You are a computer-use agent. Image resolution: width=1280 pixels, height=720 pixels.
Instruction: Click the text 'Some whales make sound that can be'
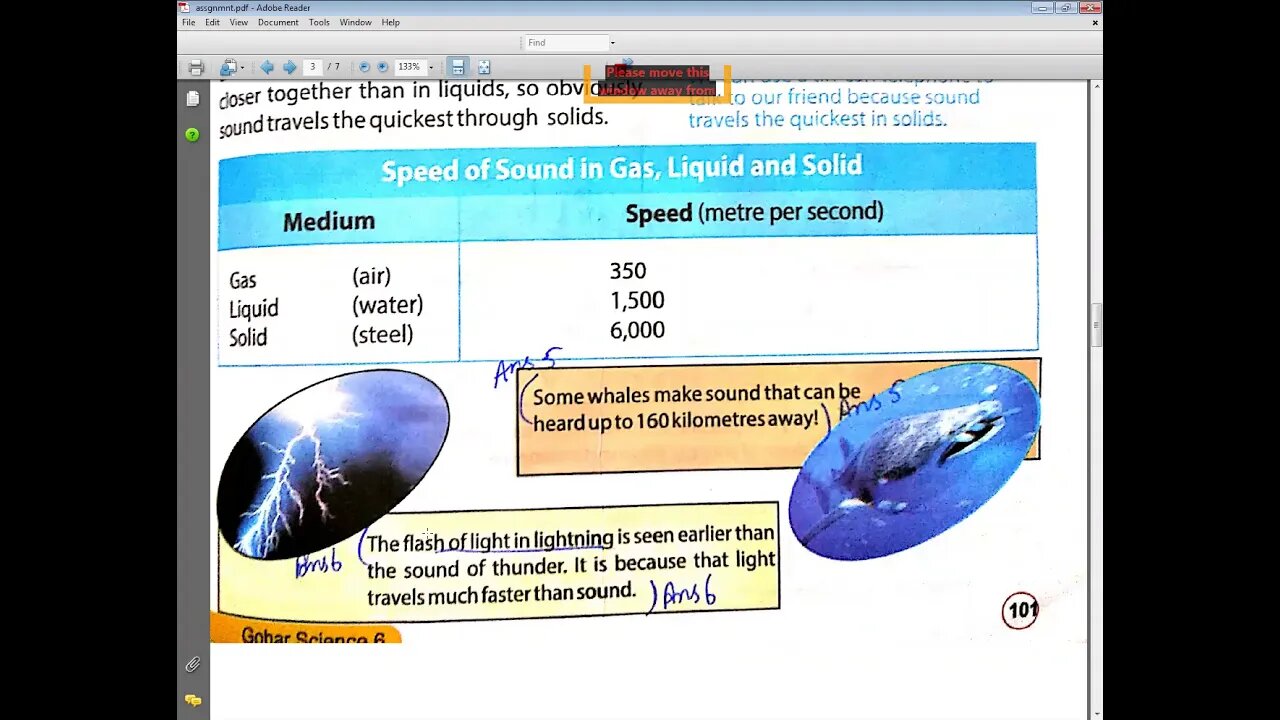point(696,394)
